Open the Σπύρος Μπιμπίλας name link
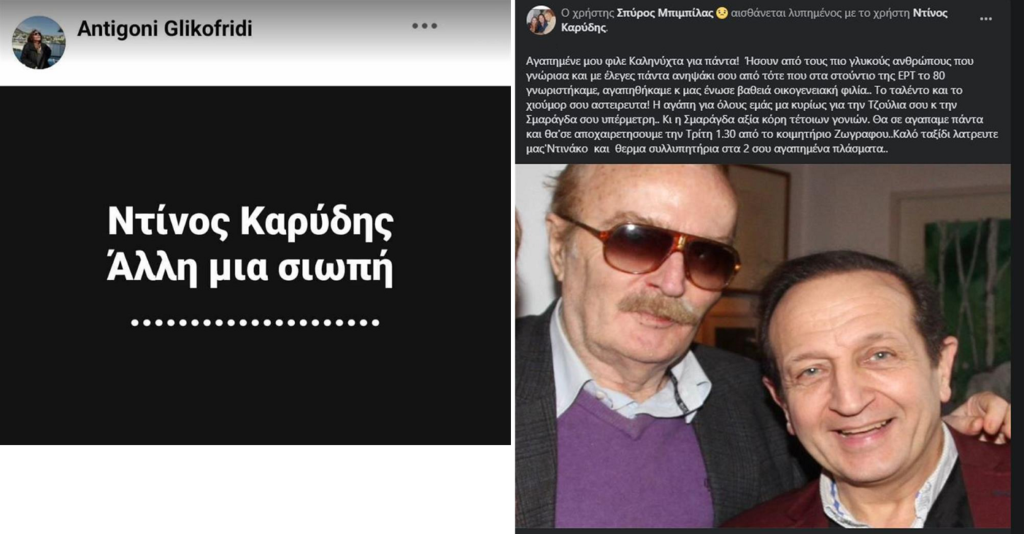Screen dimensions: 1024x534 tap(665, 13)
